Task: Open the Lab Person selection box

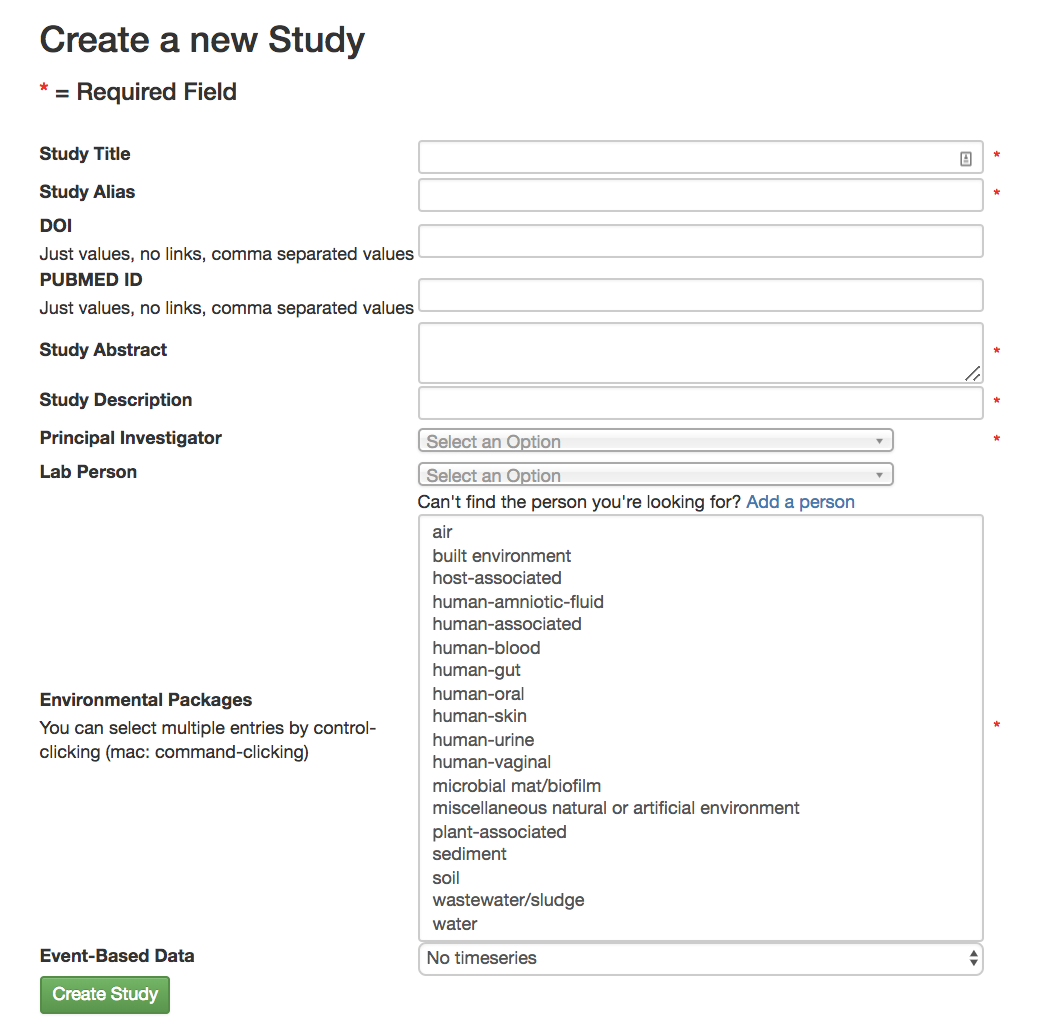Action: [x=655, y=474]
